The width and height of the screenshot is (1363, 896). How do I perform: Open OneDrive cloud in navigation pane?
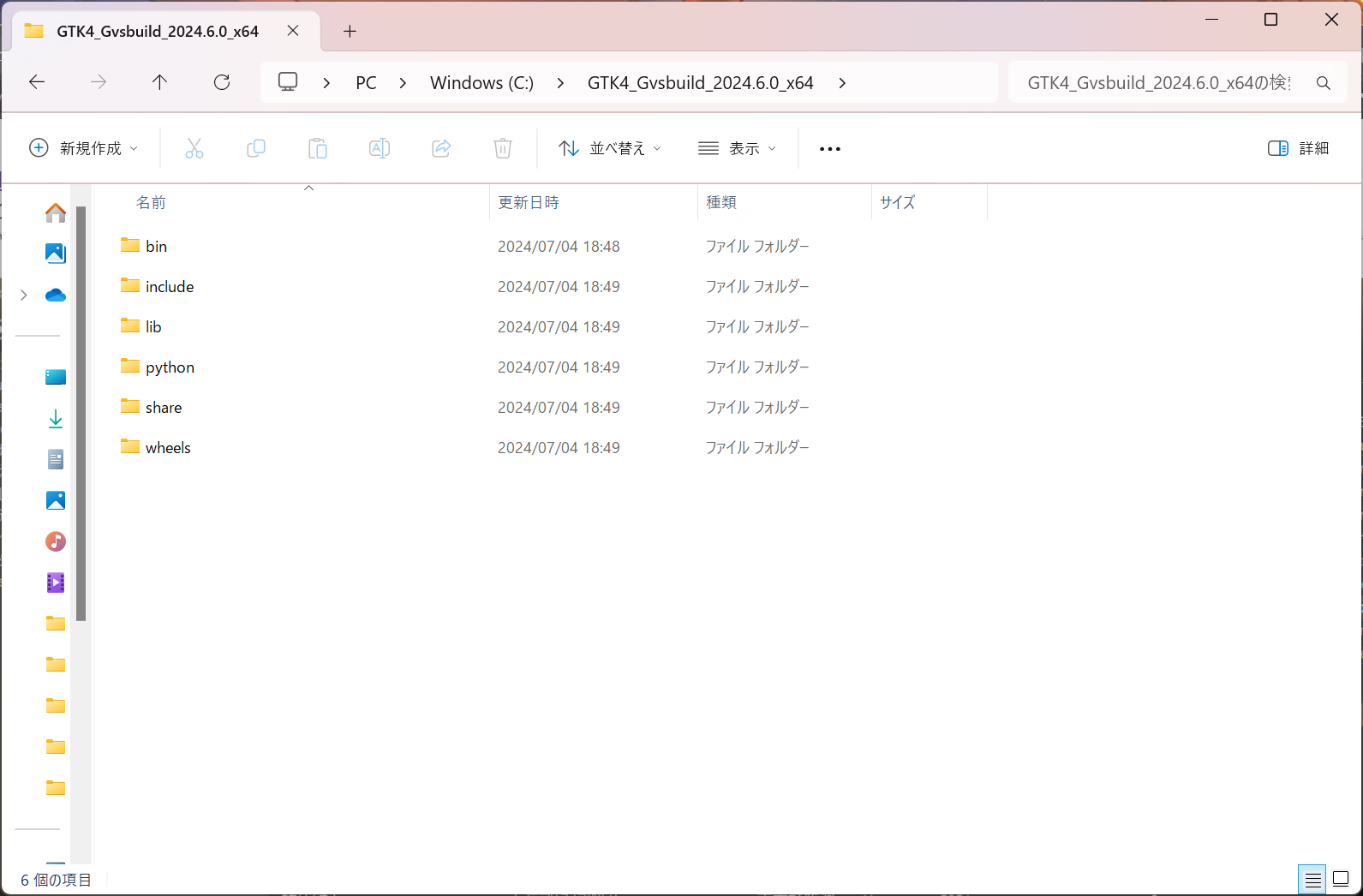click(56, 296)
